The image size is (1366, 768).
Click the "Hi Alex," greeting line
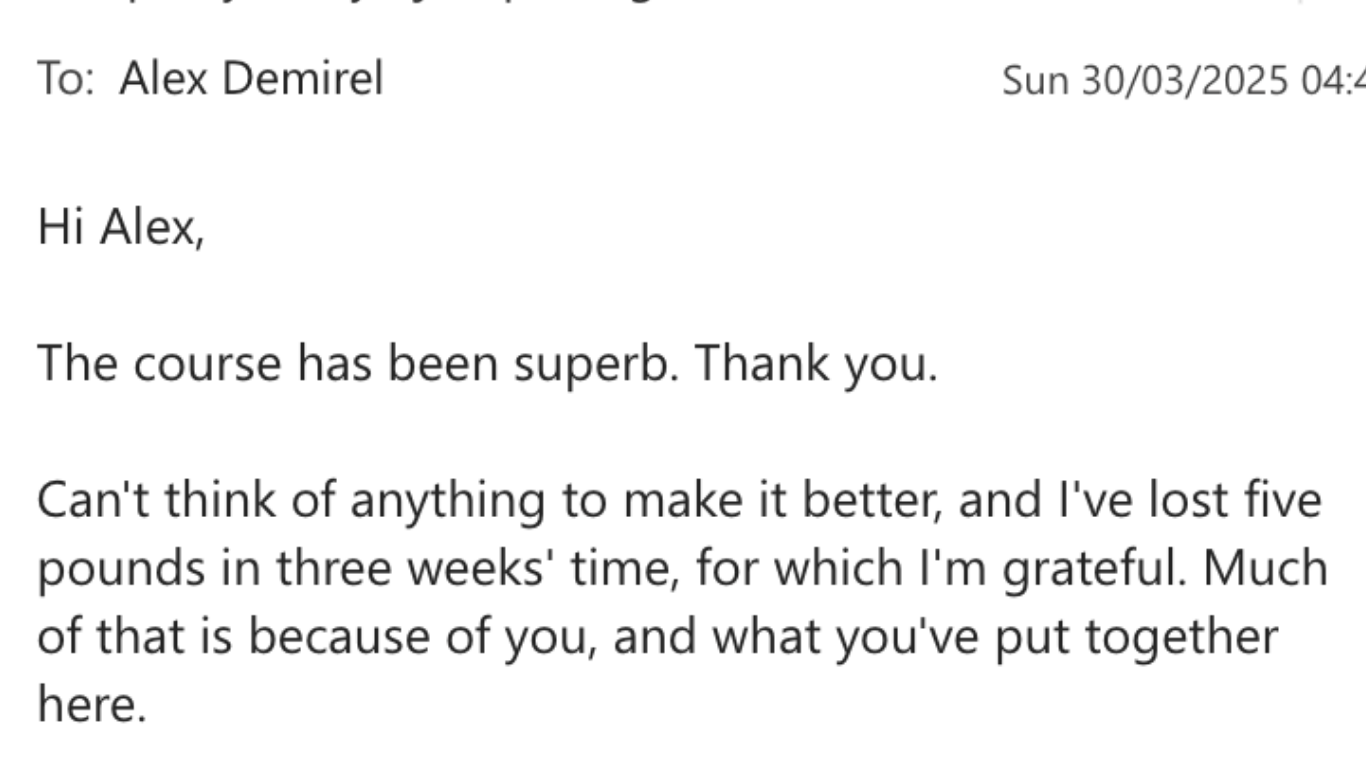click(x=121, y=228)
